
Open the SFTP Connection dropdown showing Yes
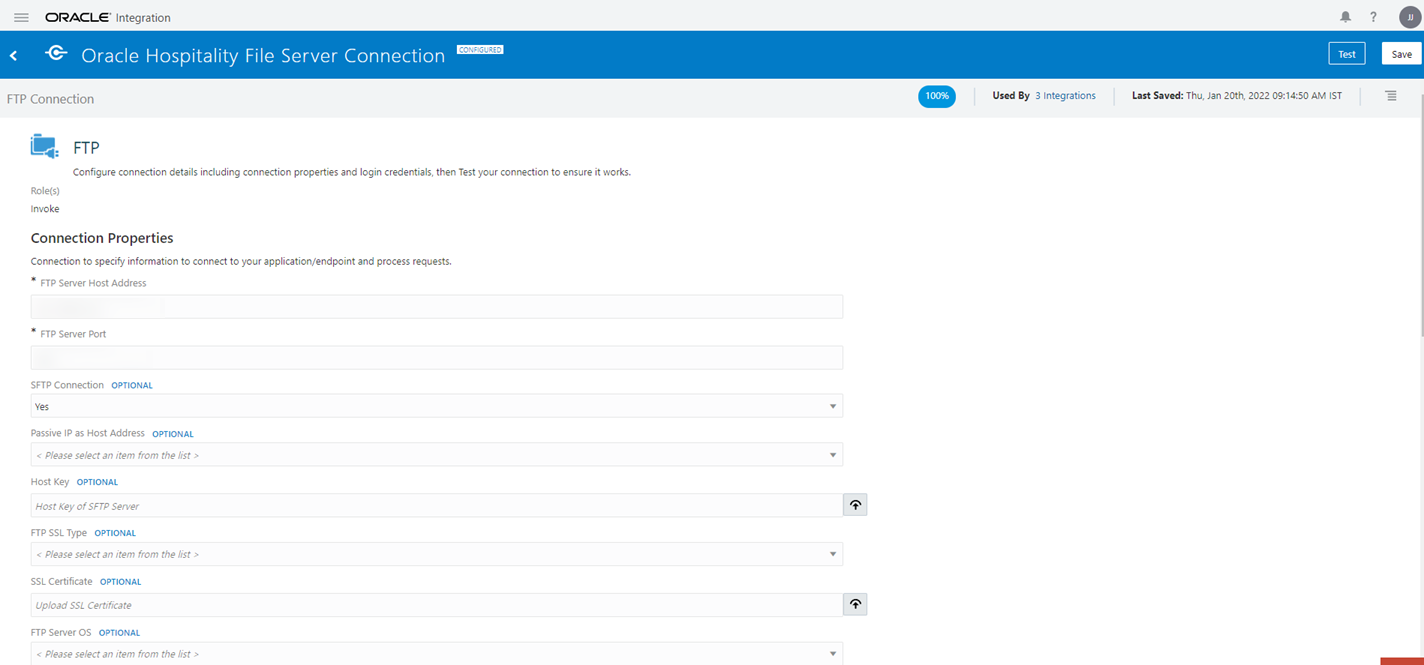(437, 406)
